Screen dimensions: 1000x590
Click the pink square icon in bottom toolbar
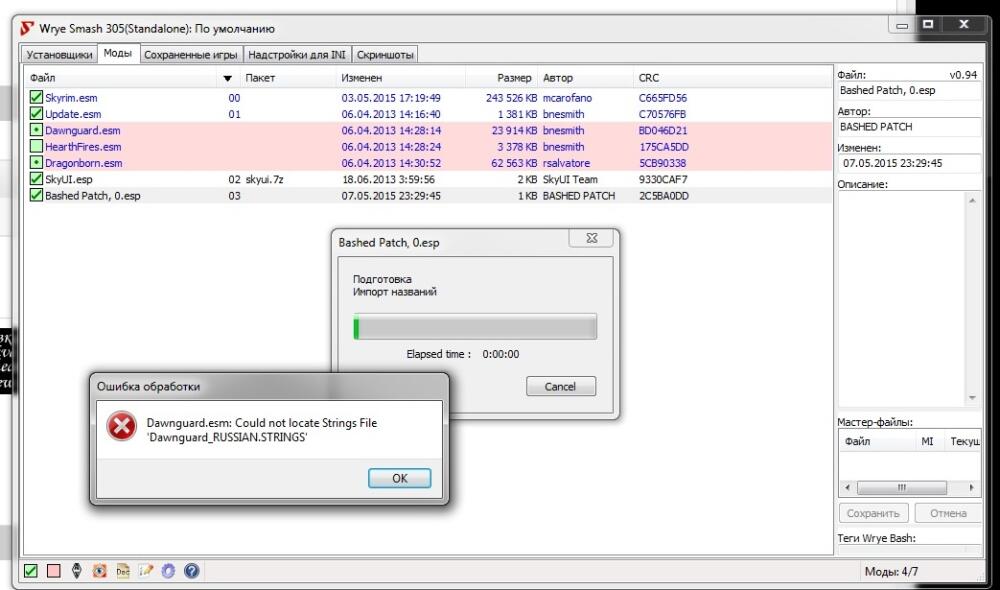(54, 571)
